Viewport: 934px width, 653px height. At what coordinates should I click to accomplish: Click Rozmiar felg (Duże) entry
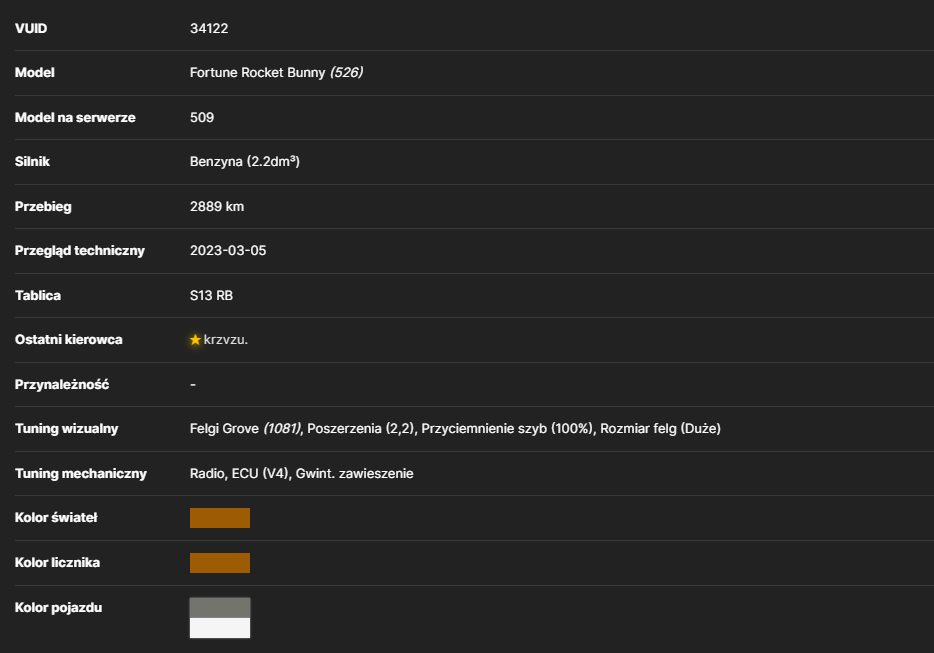pos(661,429)
